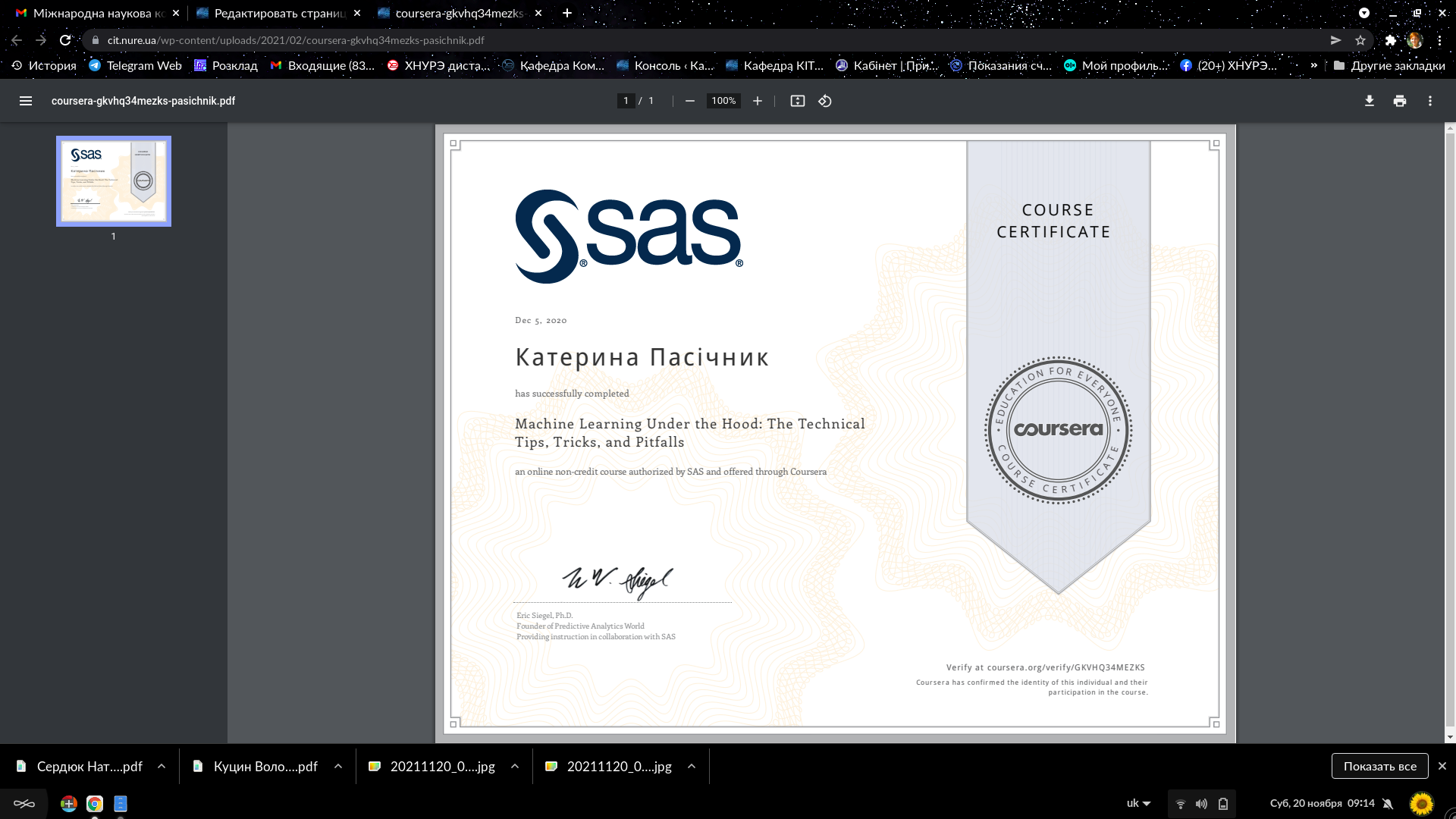Expand options for Сердюк Нат....pdf download
This screenshot has height=819, width=1456.
point(162,767)
